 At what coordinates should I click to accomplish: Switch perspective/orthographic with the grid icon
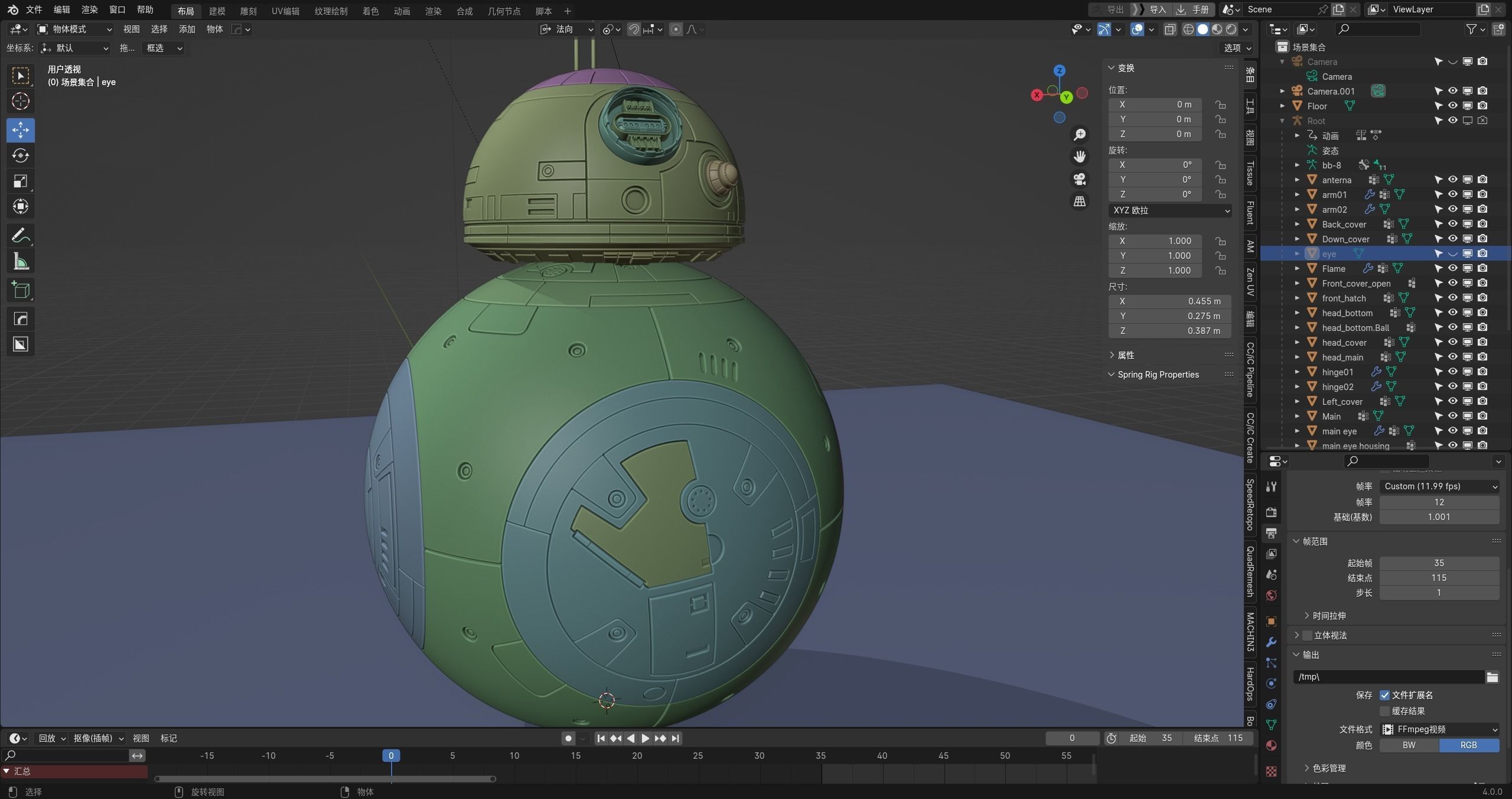pyautogui.click(x=1080, y=202)
